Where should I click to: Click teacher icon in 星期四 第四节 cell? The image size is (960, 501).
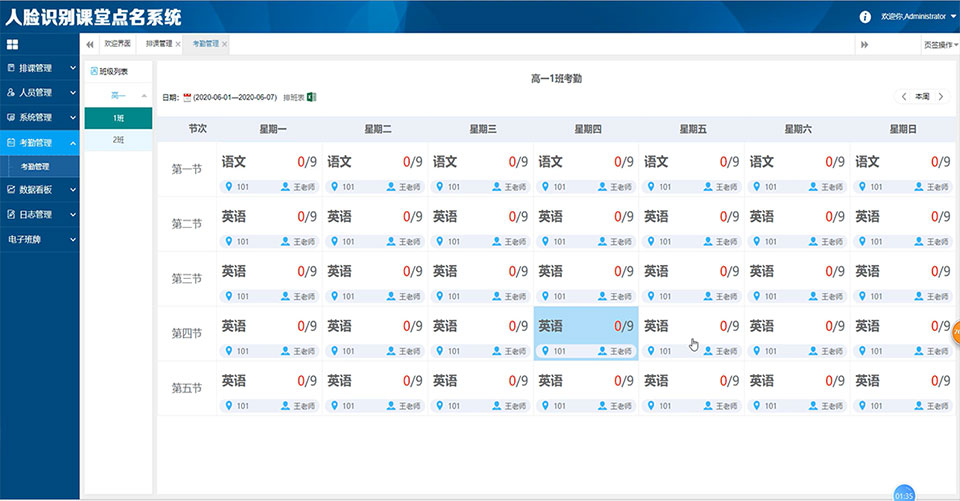602,351
